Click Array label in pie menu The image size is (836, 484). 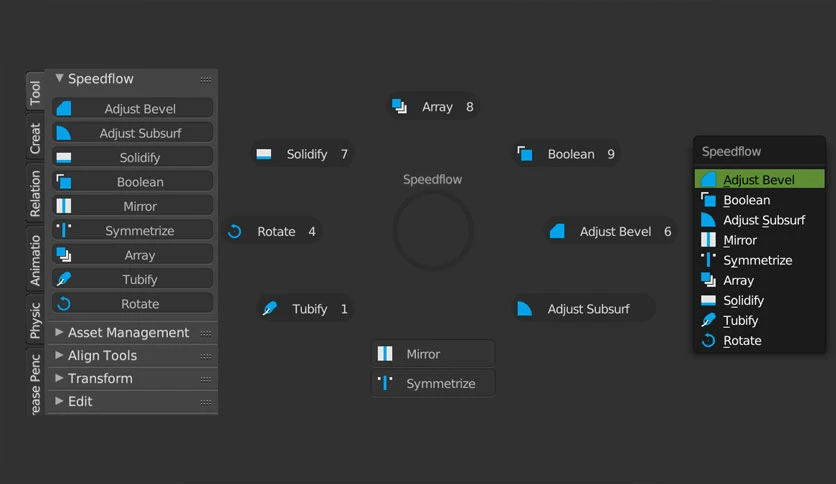coord(437,107)
